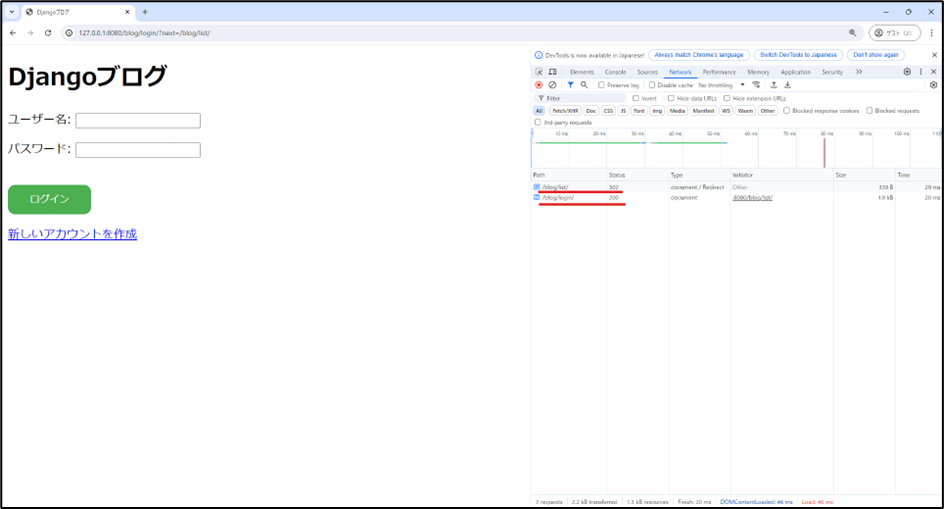Open the guest profile button
The height and width of the screenshot is (509, 944).
pos(894,33)
